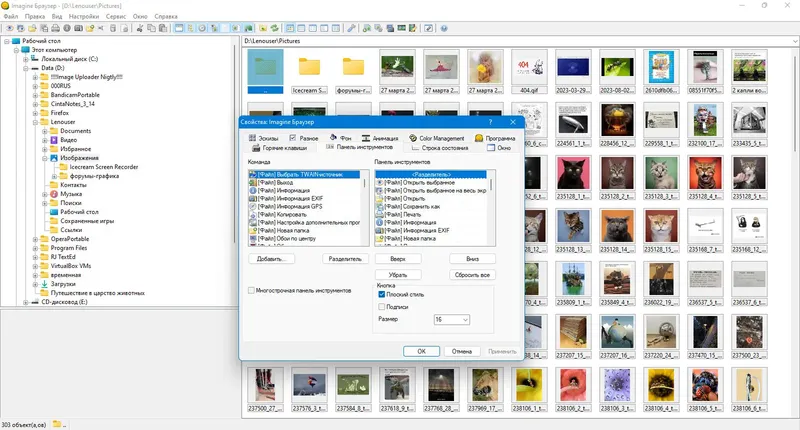The width and height of the screenshot is (800, 430).
Task: Click the yellow Программа tab icon
Action: [479, 138]
